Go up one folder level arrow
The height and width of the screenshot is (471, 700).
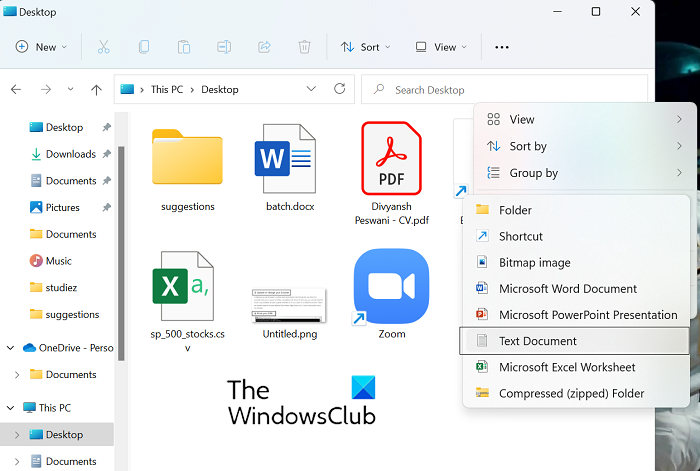pos(96,89)
